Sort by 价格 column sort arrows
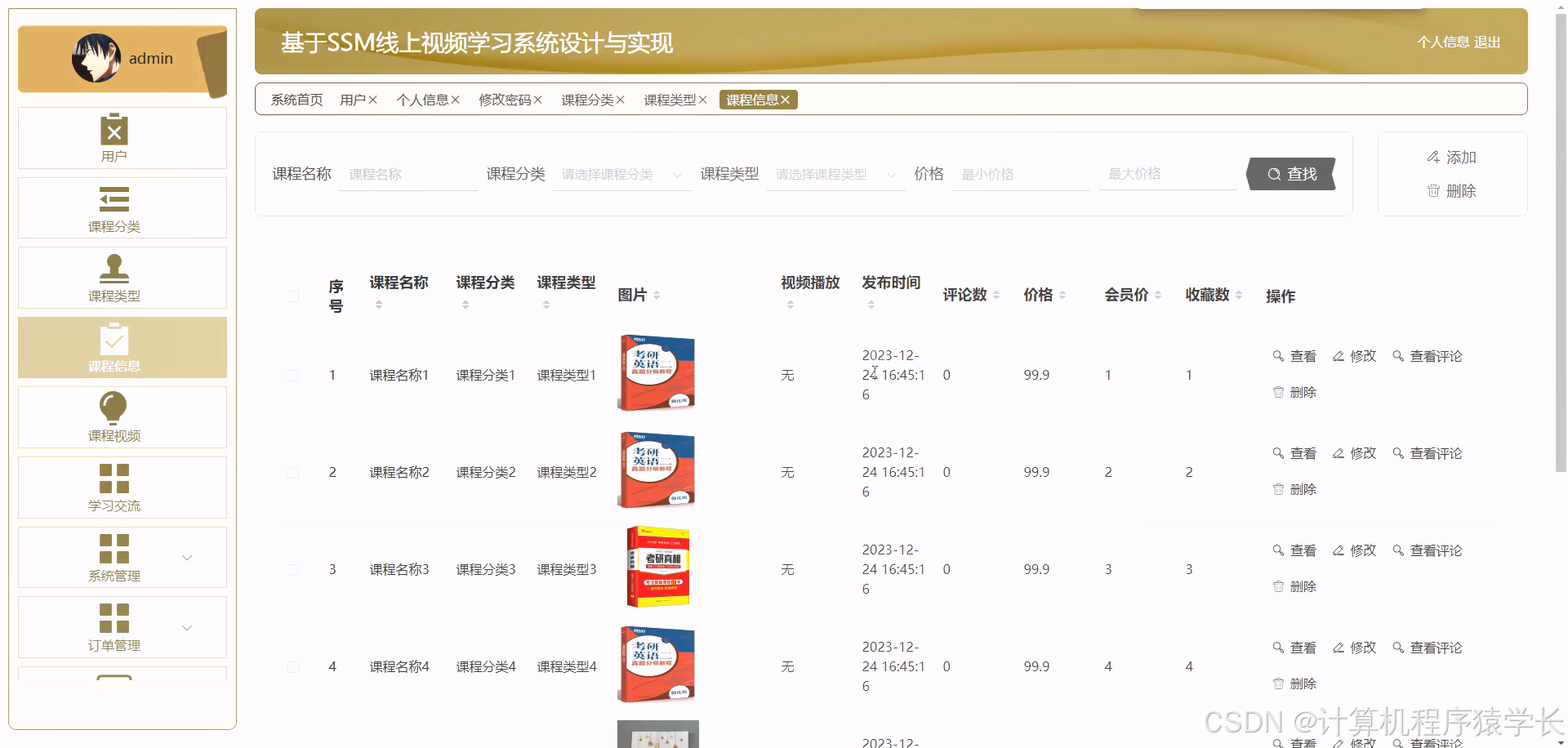1568x748 pixels. coord(1062,295)
